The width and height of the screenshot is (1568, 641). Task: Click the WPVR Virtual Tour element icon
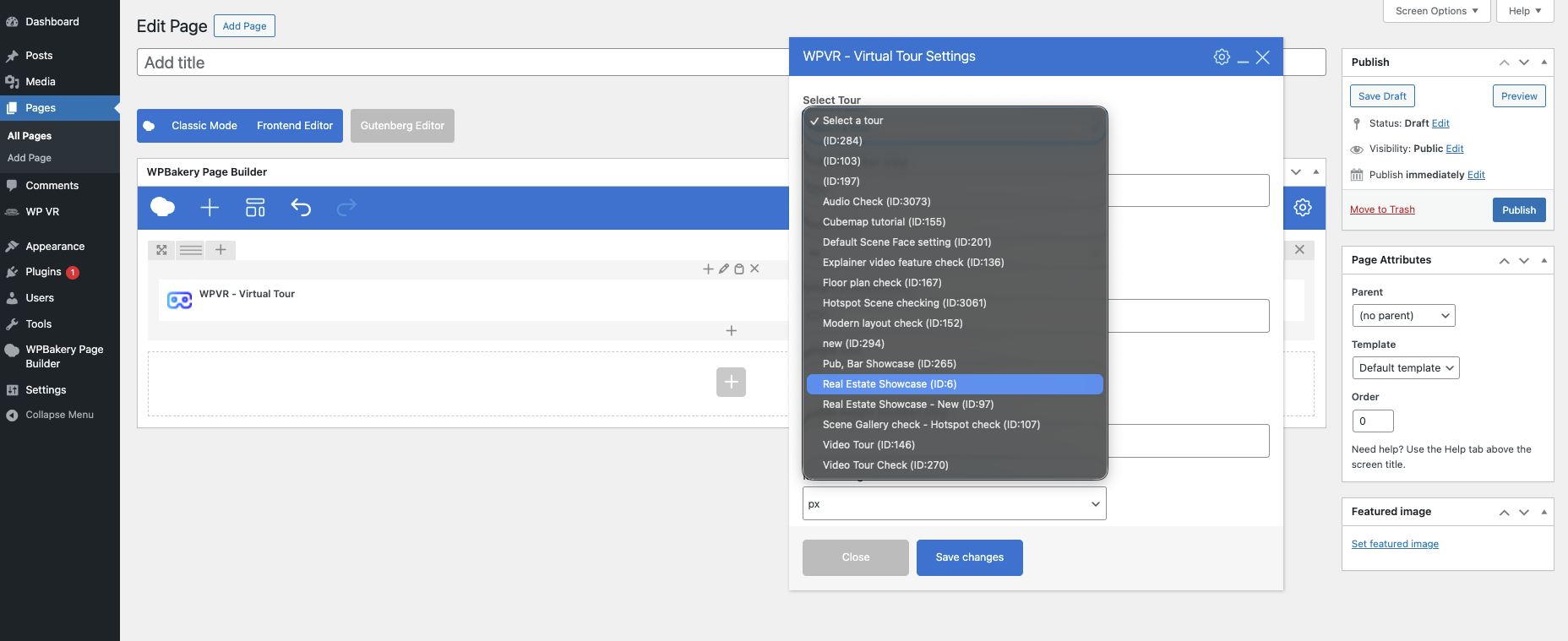[x=179, y=300]
